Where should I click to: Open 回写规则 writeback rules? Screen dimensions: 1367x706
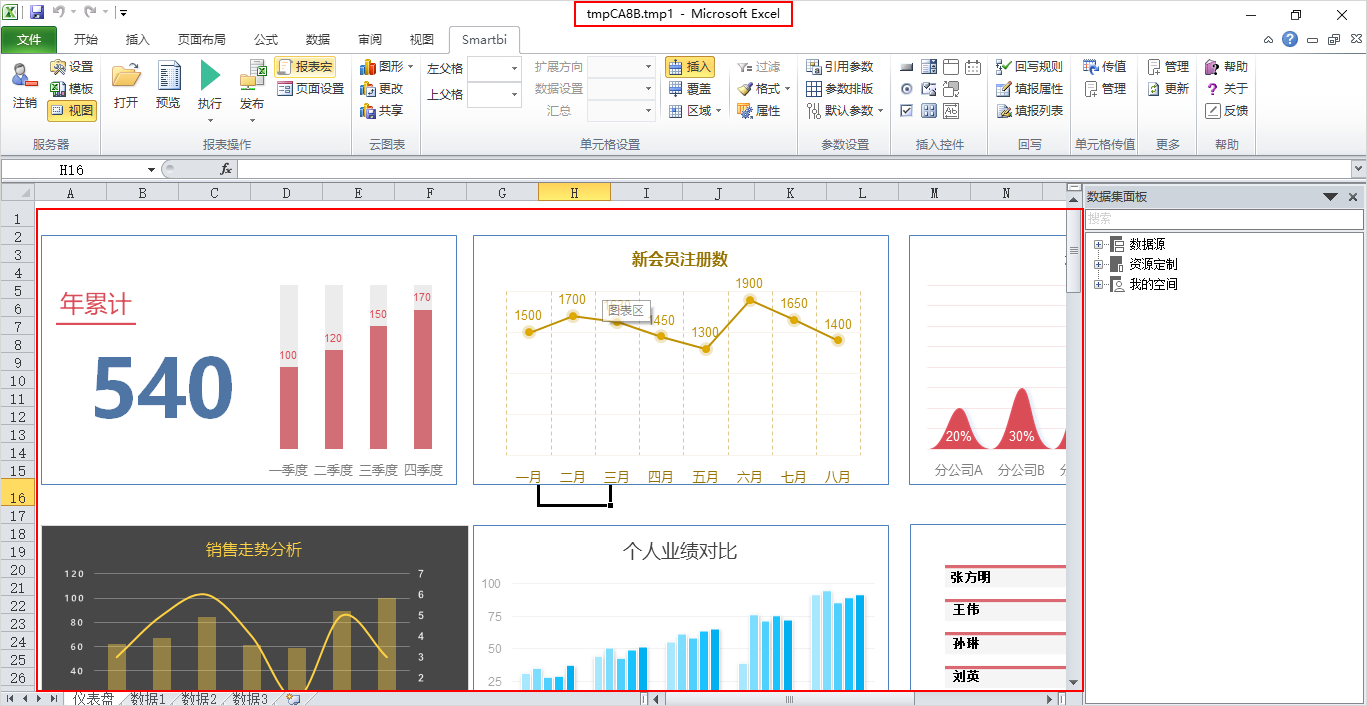coord(1030,66)
